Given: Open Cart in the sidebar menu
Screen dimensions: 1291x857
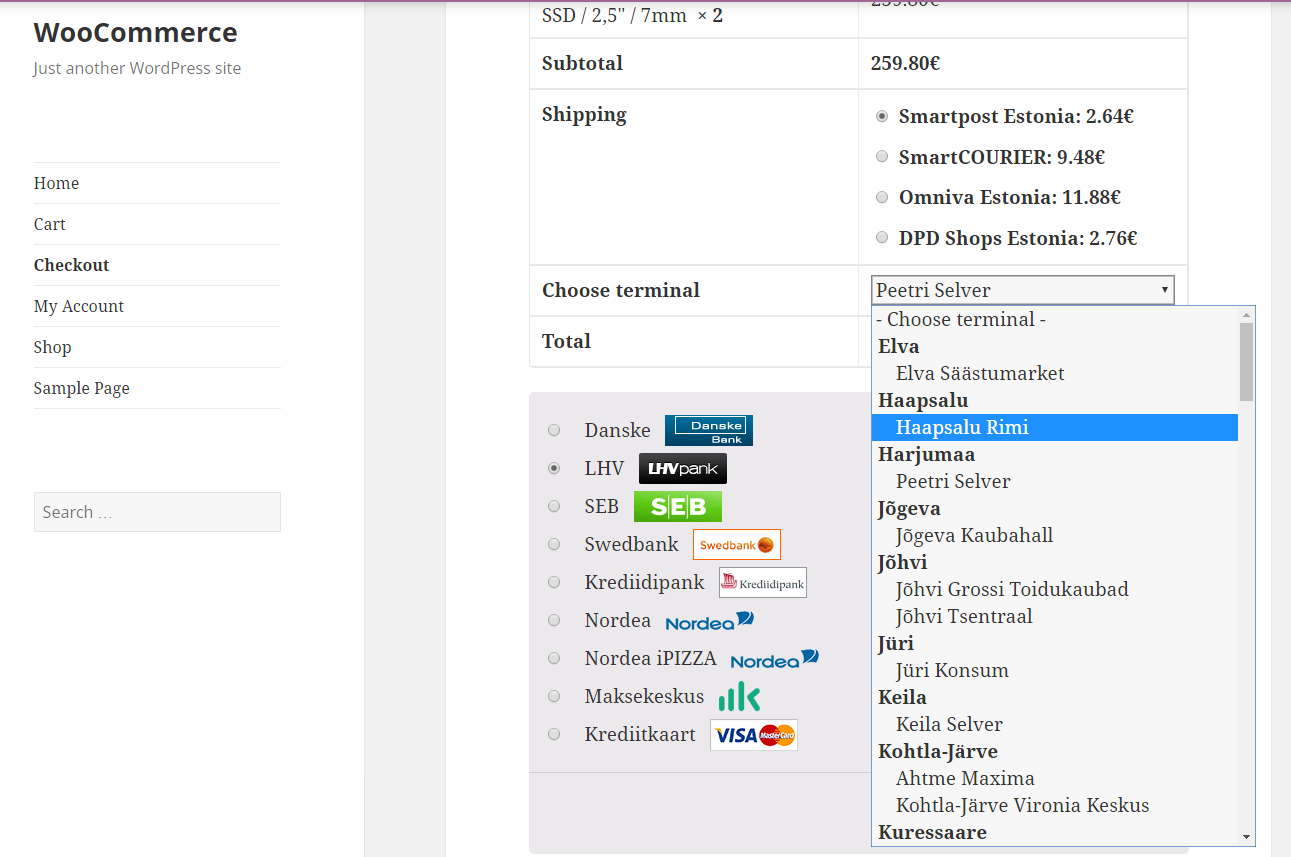Looking at the screenshot, I should coord(50,224).
